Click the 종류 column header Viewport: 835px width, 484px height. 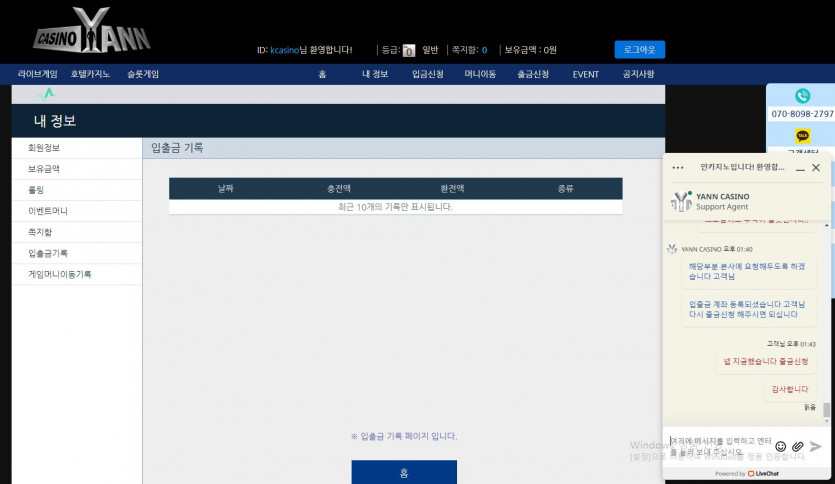coord(566,188)
